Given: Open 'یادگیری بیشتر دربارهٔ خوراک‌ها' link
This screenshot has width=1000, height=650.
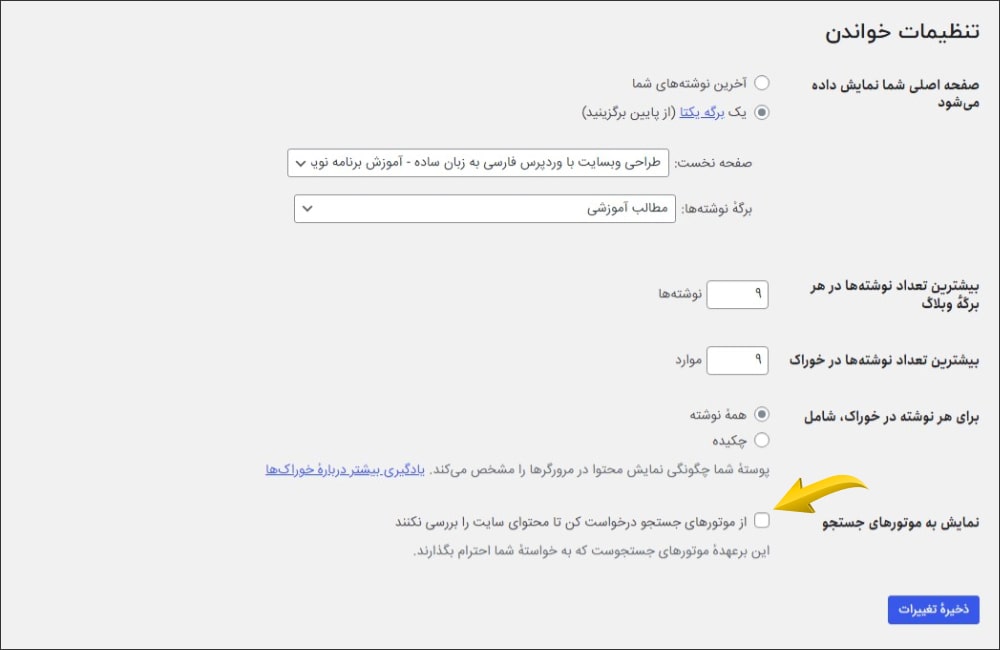Looking at the screenshot, I should 345,470.
